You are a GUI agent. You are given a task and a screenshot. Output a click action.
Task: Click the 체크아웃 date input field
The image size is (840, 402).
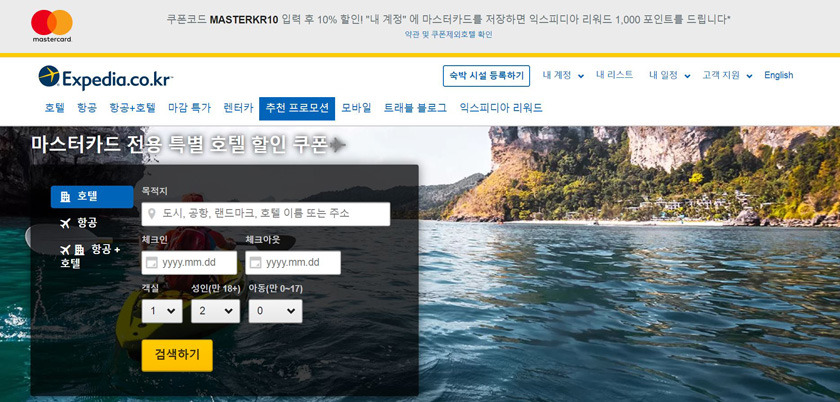(293, 263)
